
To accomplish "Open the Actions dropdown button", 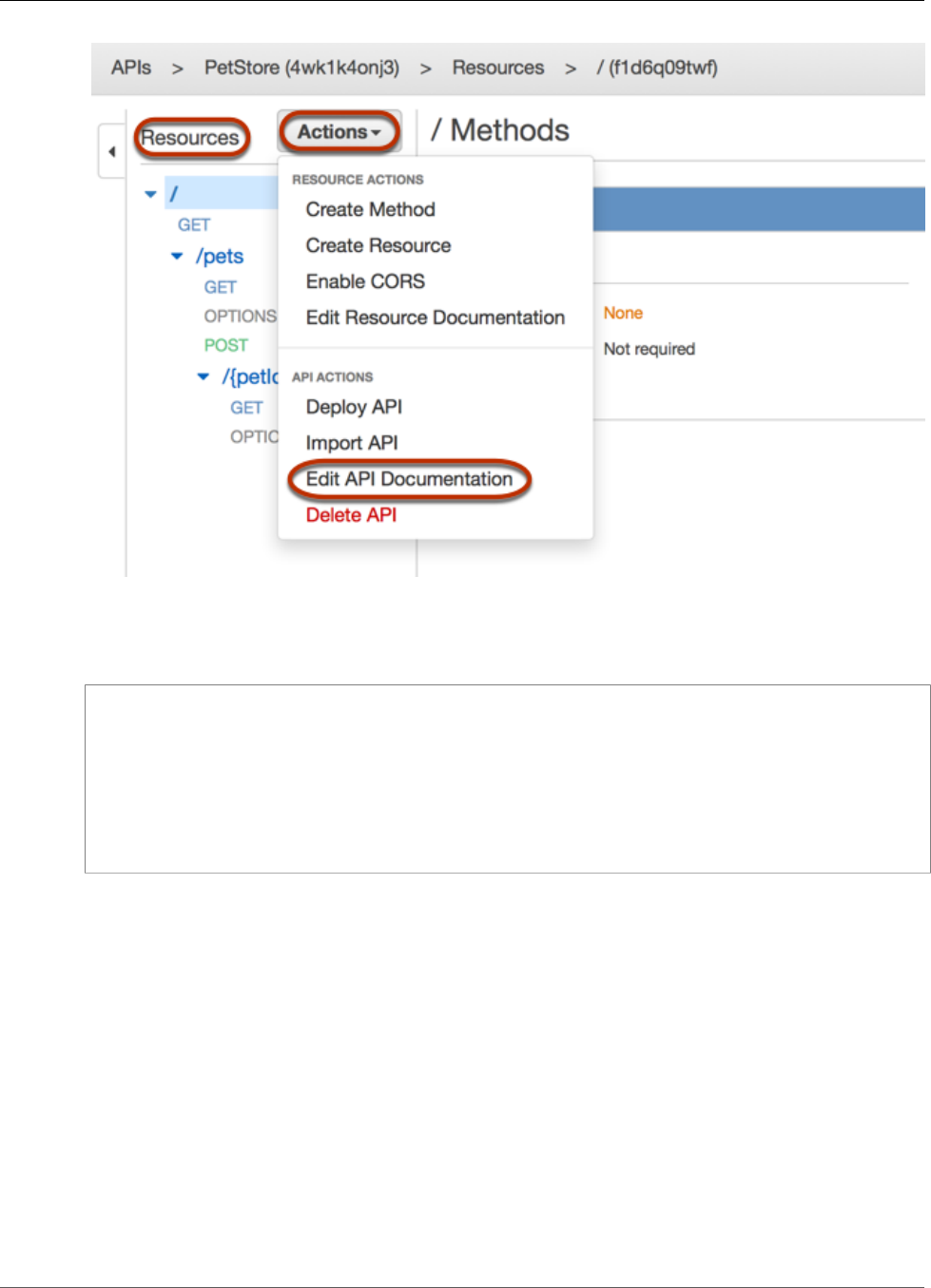I will tap(339, 132).
